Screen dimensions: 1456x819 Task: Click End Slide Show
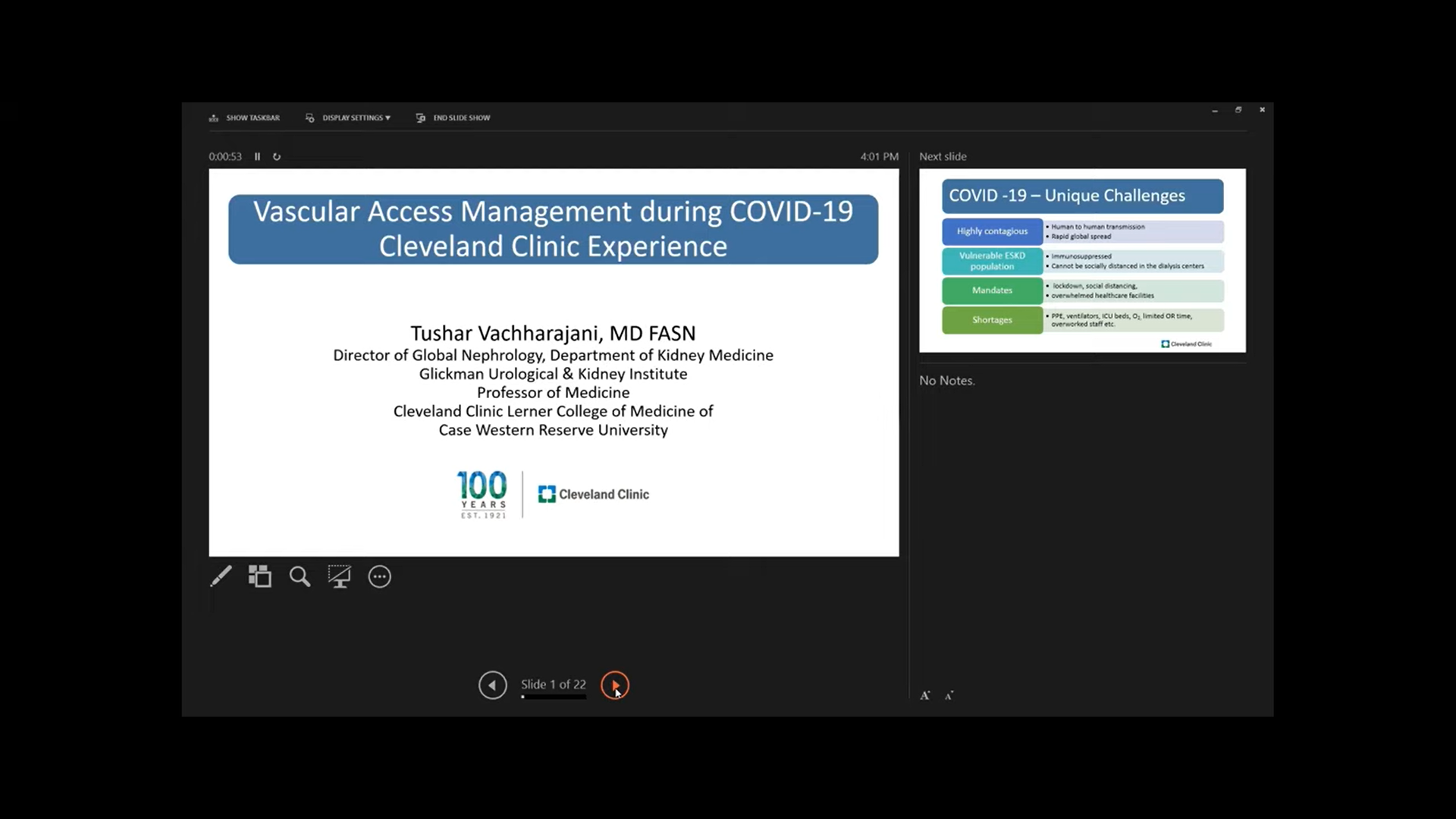point(453,118)
